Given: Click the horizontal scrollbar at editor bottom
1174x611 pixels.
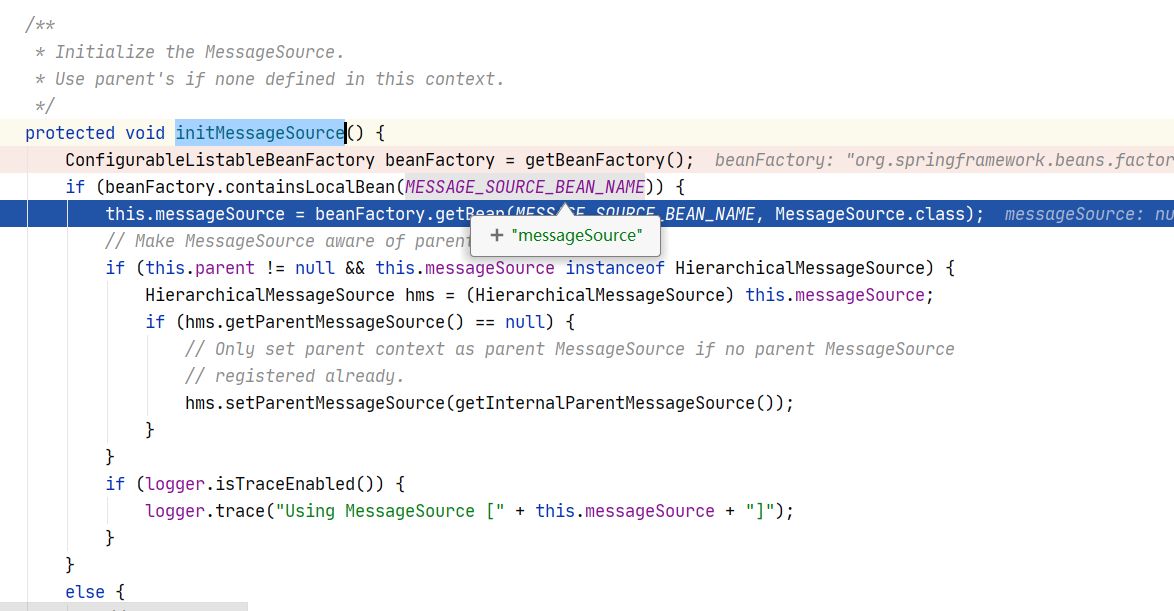Looking at the screenshot, I should tap(124, 607).
